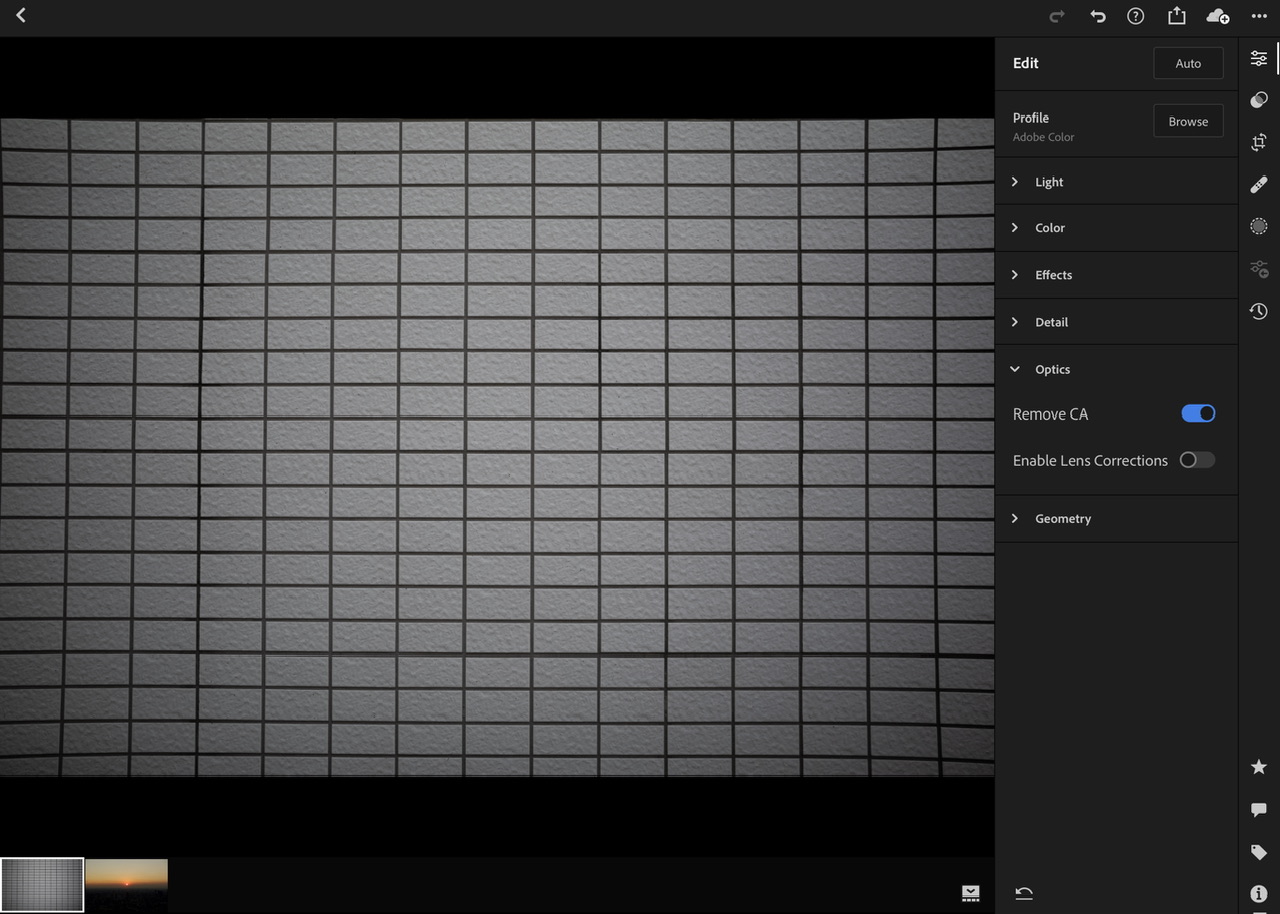Expand the Geometry section
Image resolution: width=1280 pixels, height=914 pixels.
click(1116, 518)
